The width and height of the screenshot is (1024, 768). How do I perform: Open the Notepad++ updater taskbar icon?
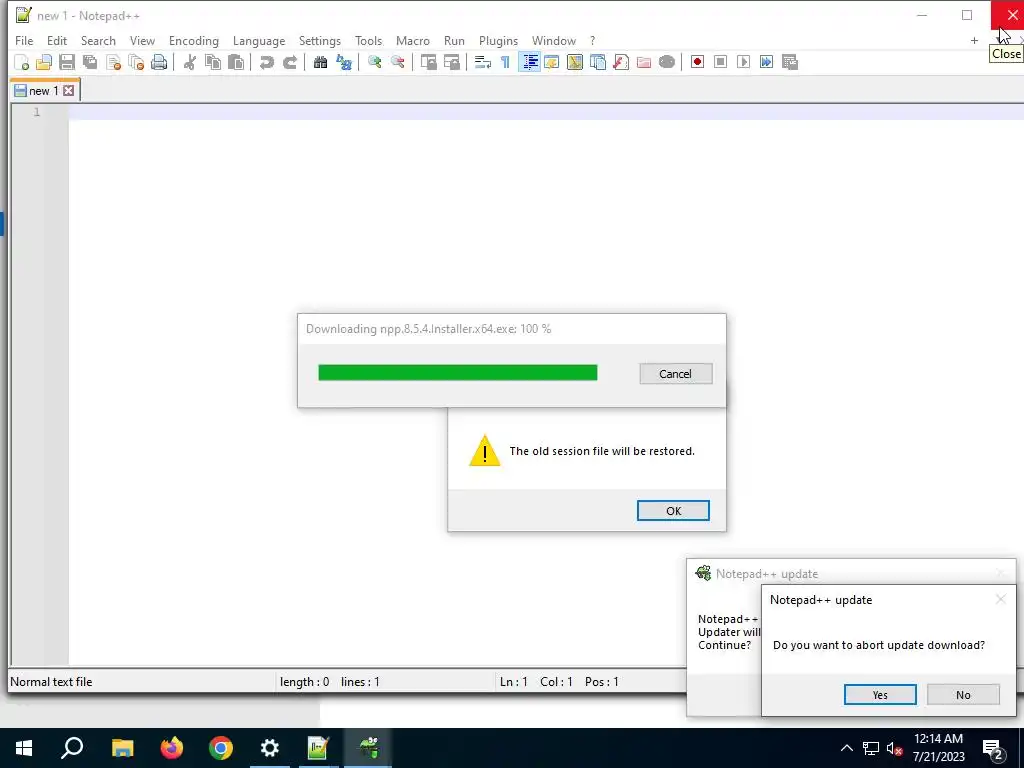[368, 748]
